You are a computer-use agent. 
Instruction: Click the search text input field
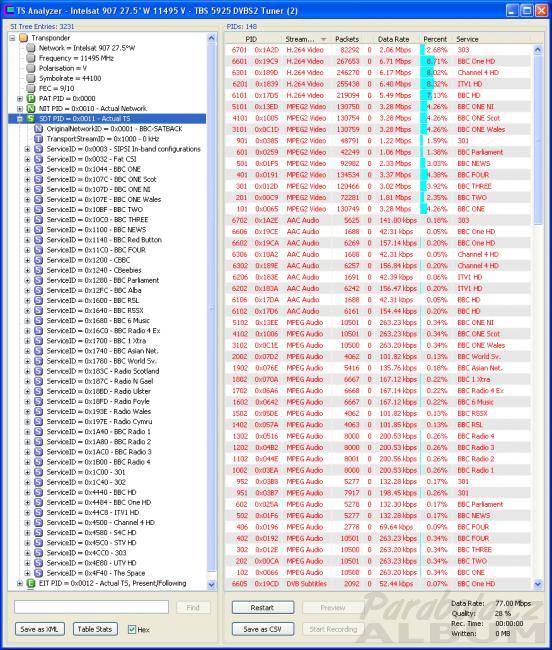tap(92, 607)
